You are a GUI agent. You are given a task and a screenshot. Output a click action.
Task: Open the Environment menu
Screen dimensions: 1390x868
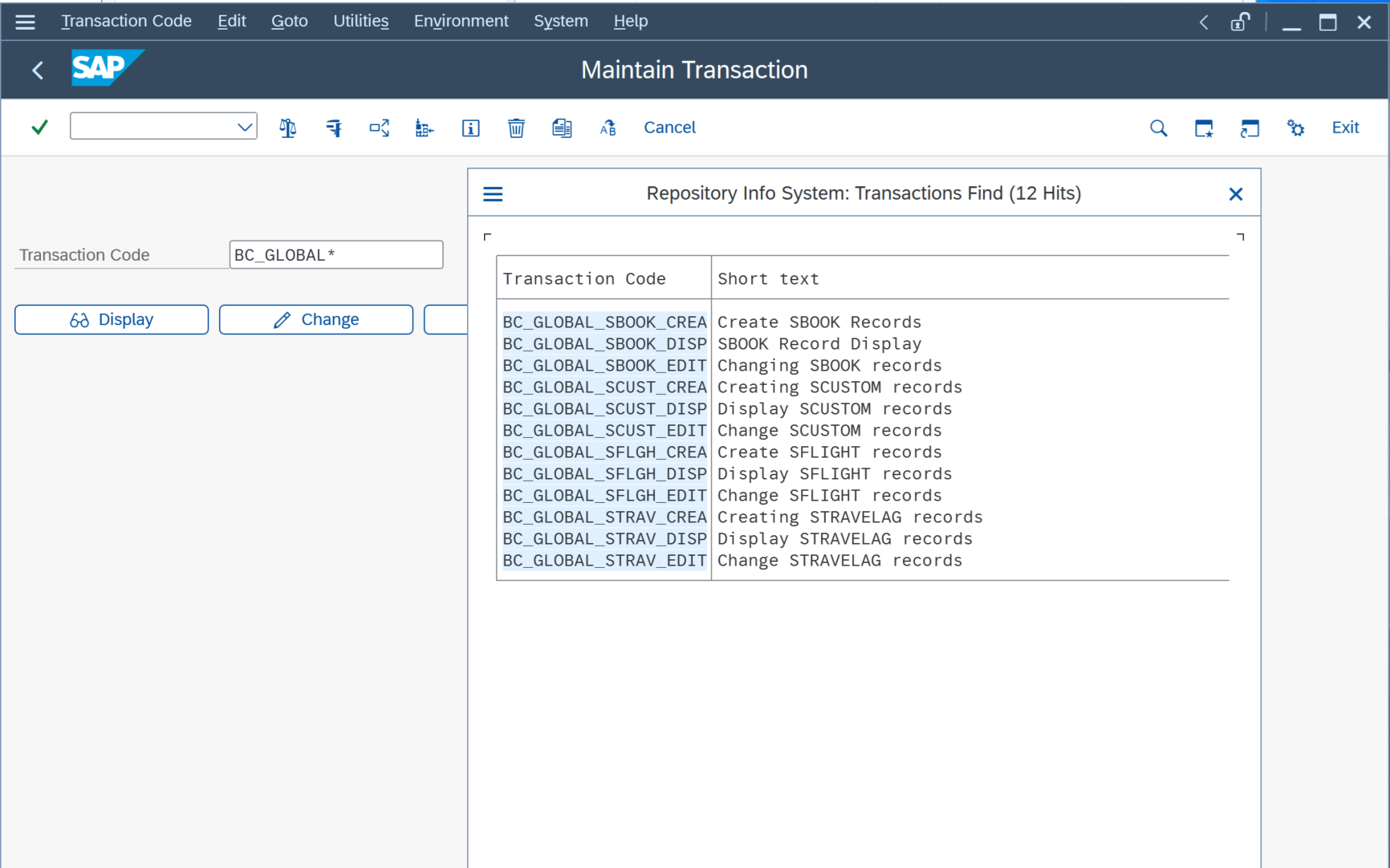pyautogui.click(x=461, y=21)
